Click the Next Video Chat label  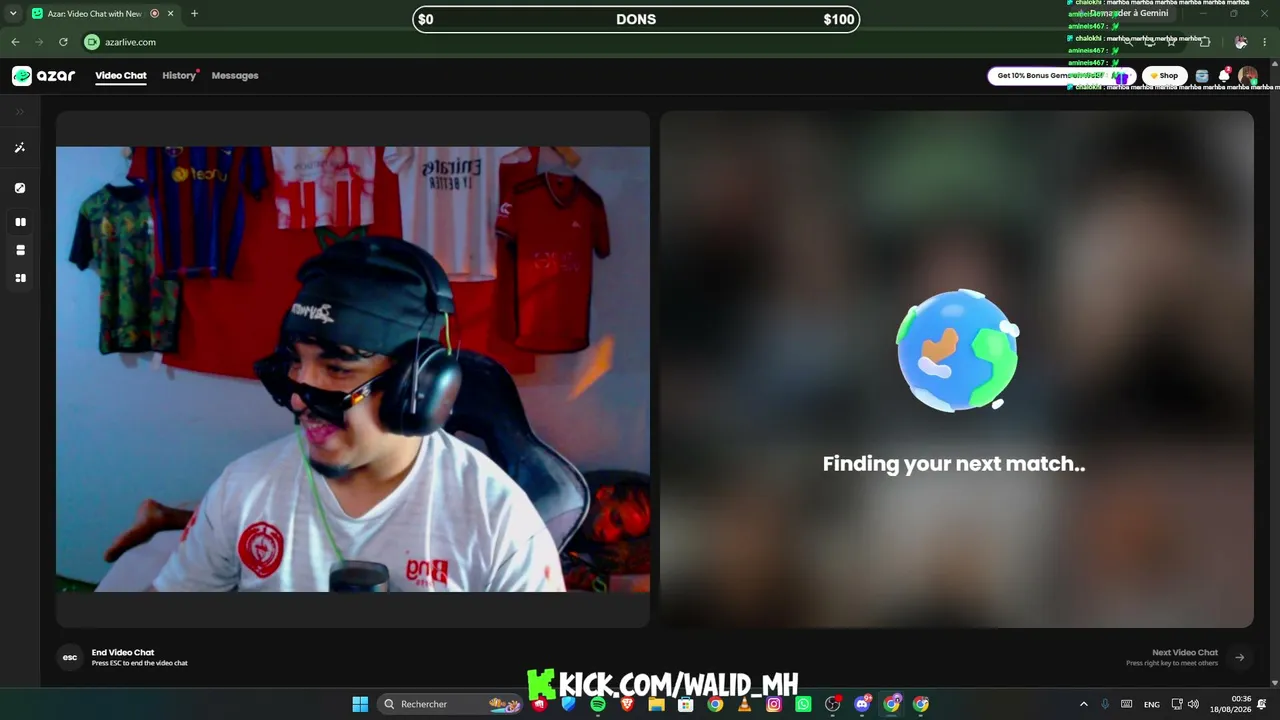1185,652
